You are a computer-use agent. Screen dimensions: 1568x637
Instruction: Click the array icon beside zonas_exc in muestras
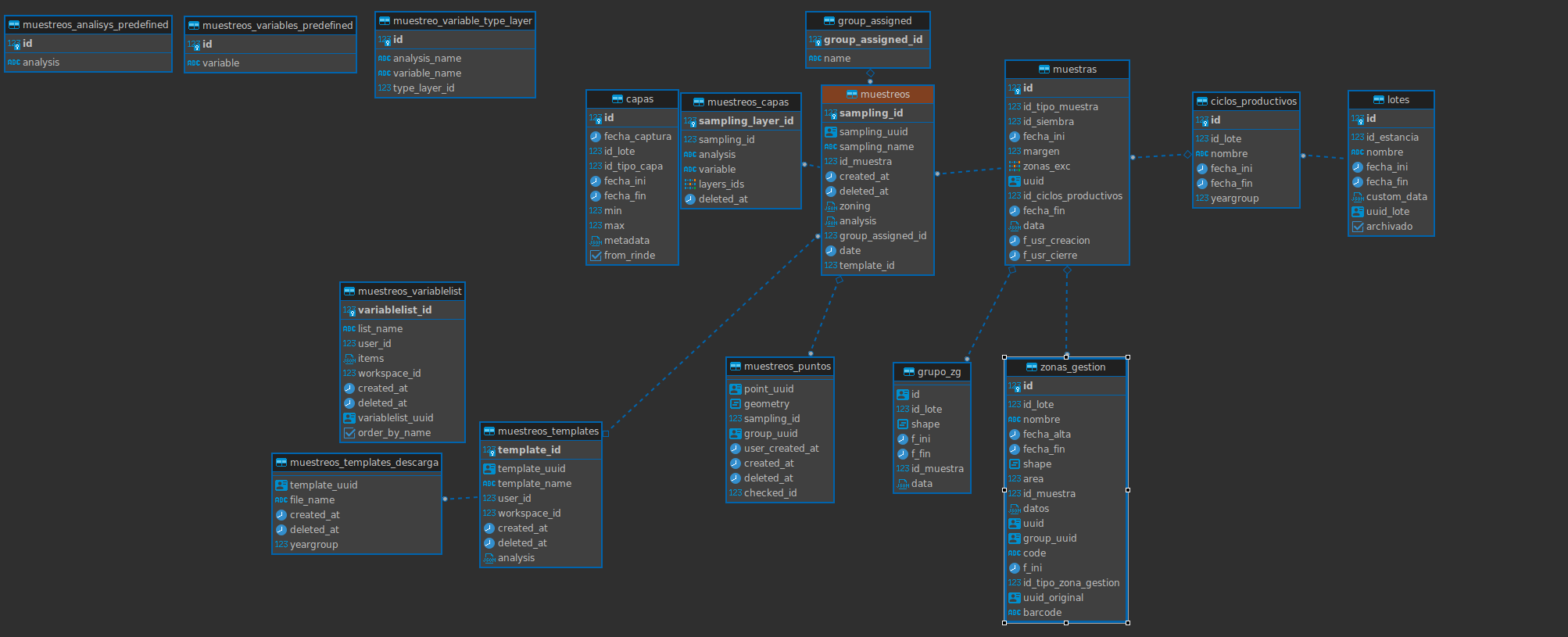[x=1015, y=166]
